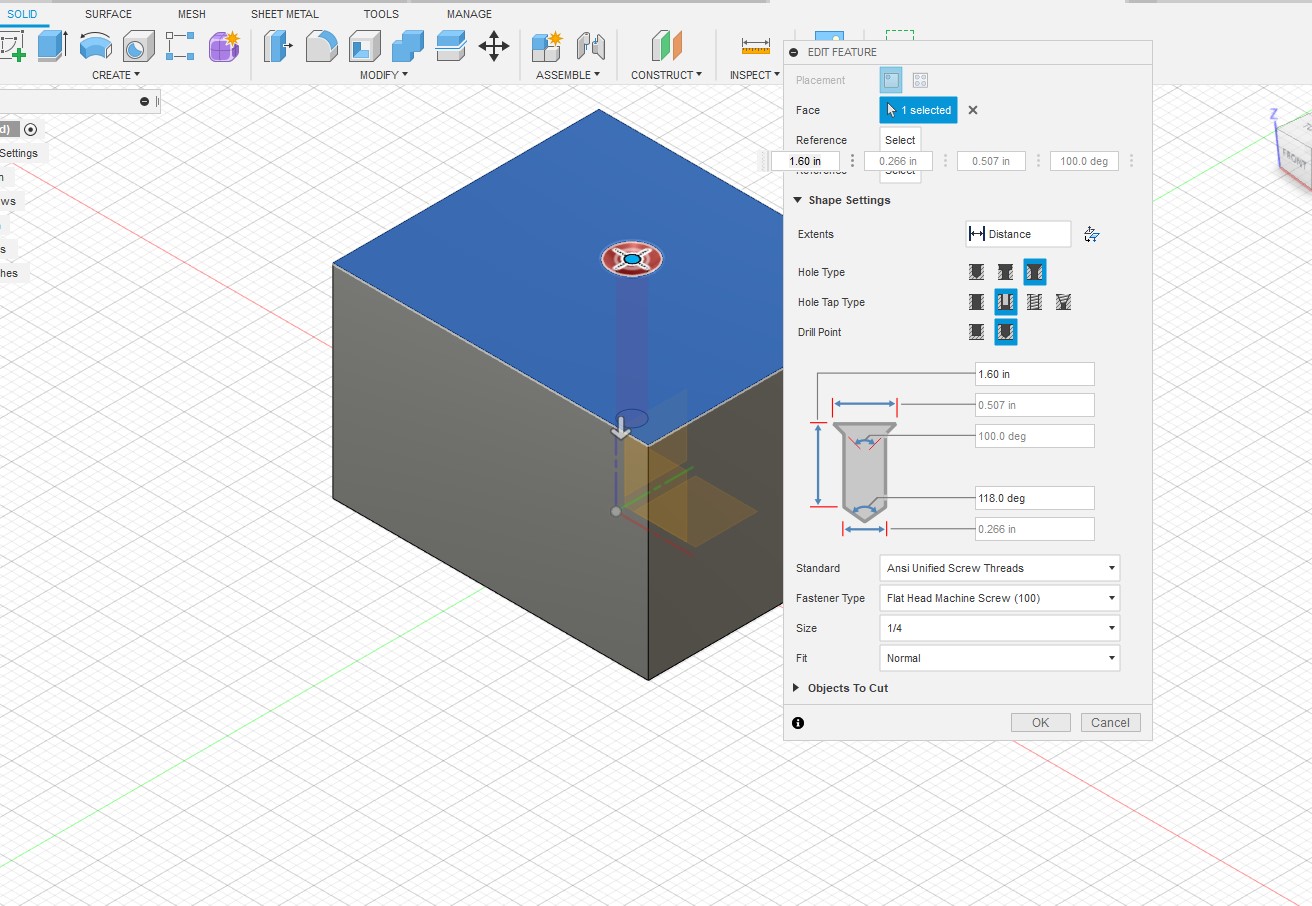The height and width of the screenshot is (906, 1312).
Task: Set Hole Type to Simple
Action: (977, 272)
